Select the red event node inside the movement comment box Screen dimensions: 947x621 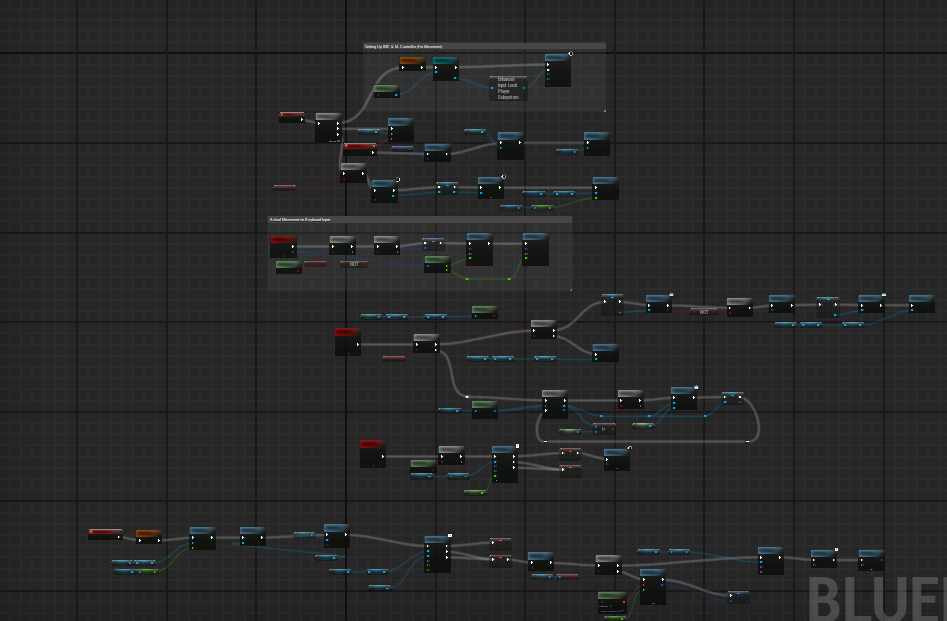click(x=283, y=246)
